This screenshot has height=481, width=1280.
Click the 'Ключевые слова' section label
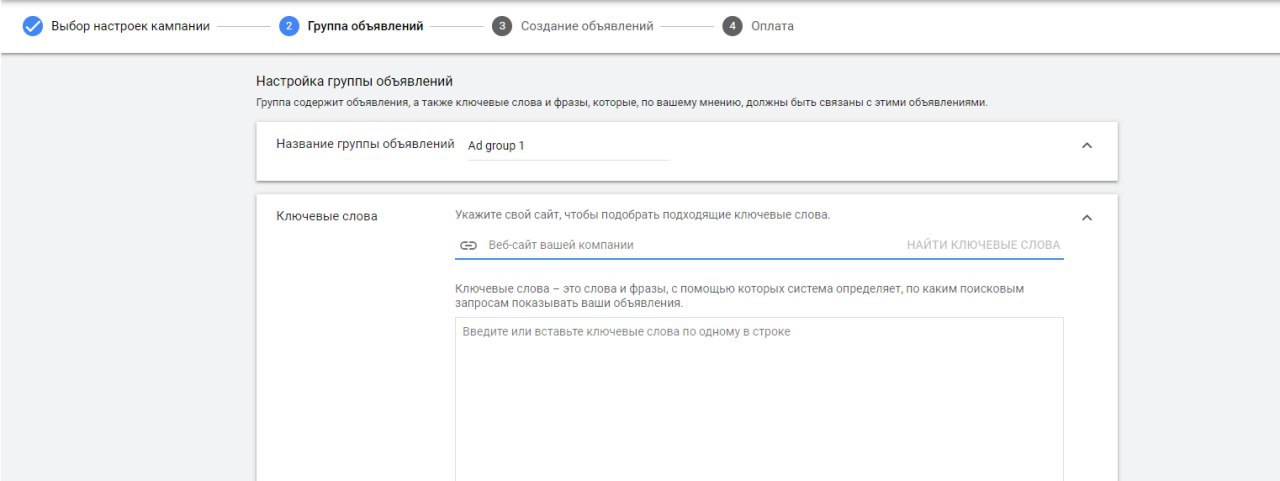pyautogui.click(x=327, y=216)
